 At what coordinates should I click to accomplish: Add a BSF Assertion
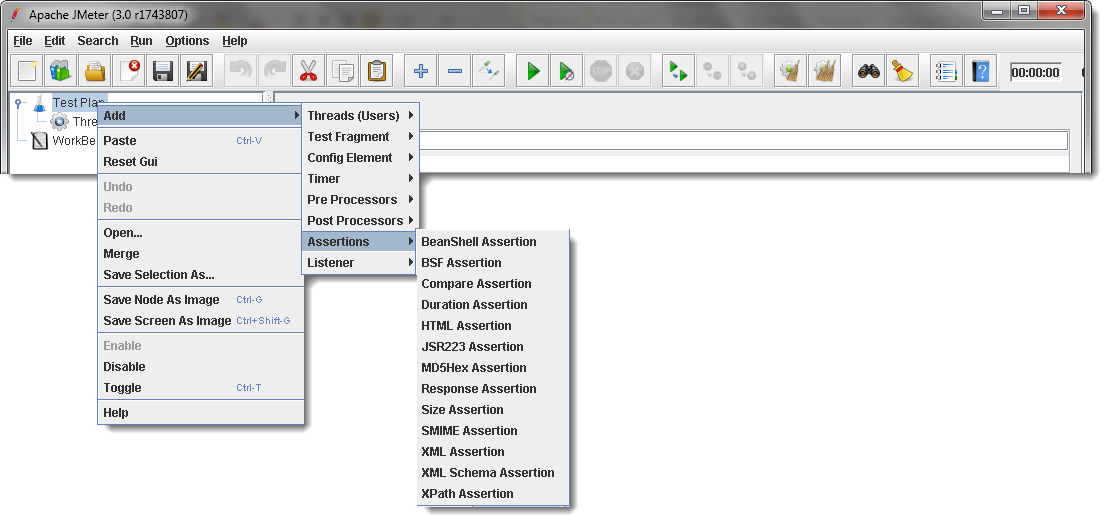493,263
